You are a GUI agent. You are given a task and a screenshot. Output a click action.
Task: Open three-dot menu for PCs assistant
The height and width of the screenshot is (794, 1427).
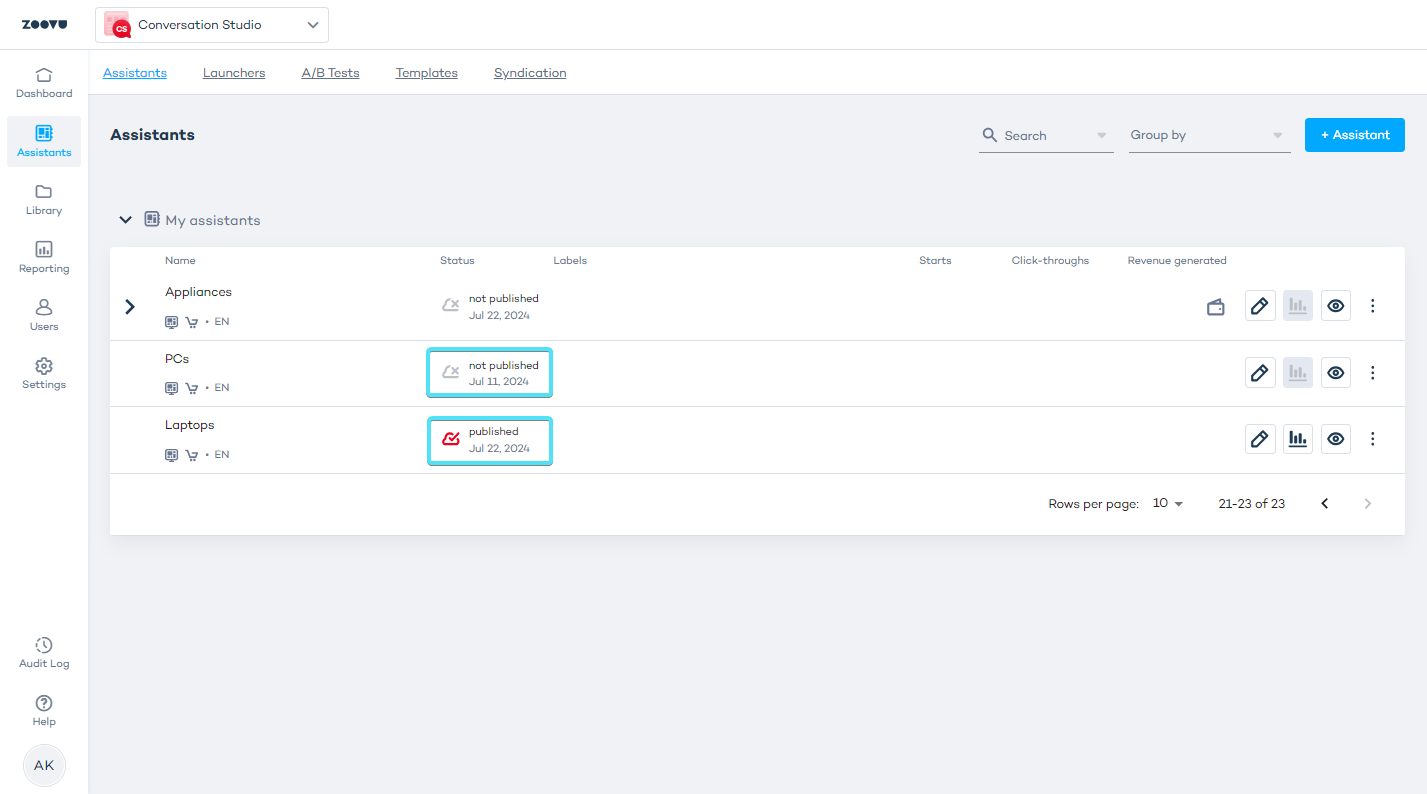coord(1373,373)
